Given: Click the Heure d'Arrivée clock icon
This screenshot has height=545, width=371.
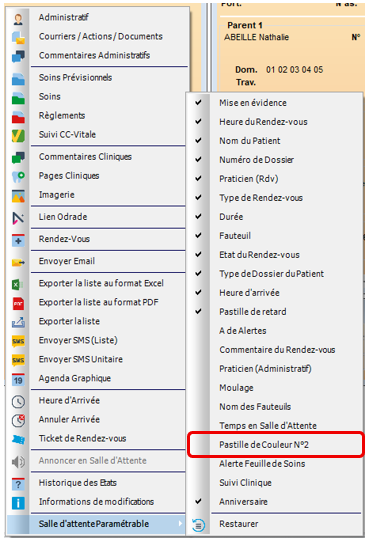Looking at the screenshot, I should point(18,402).
